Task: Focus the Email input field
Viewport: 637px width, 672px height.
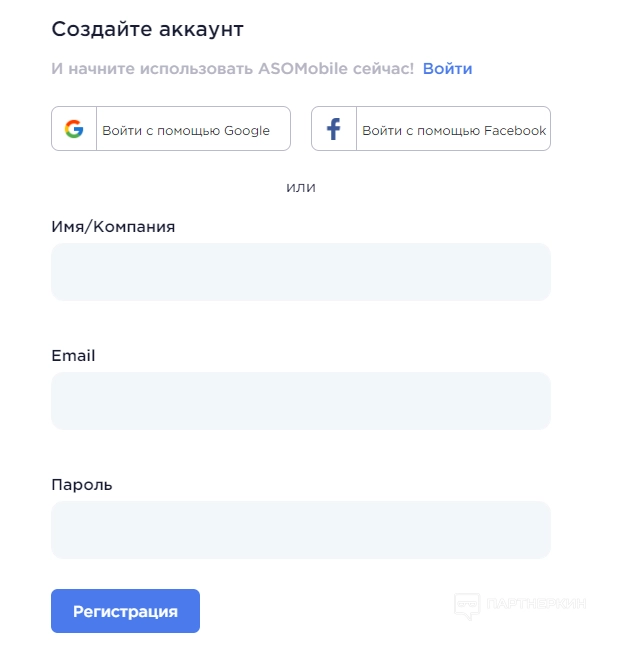Action: point(300,401)
